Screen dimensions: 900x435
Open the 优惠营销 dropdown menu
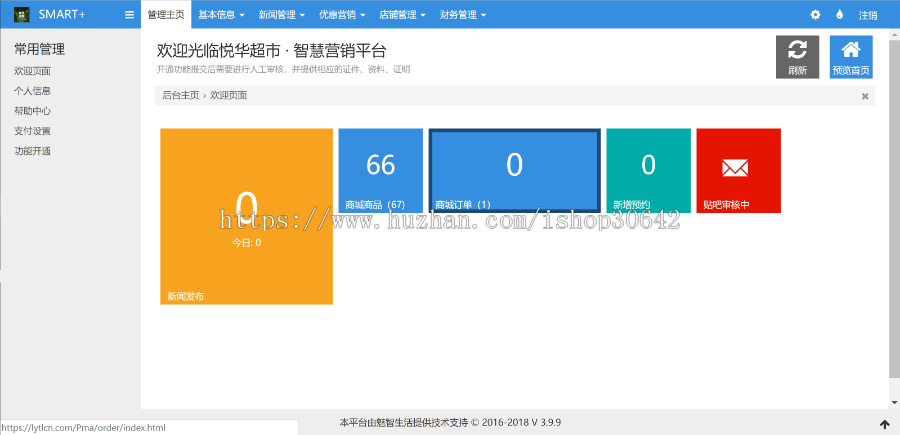coord(342,15)
